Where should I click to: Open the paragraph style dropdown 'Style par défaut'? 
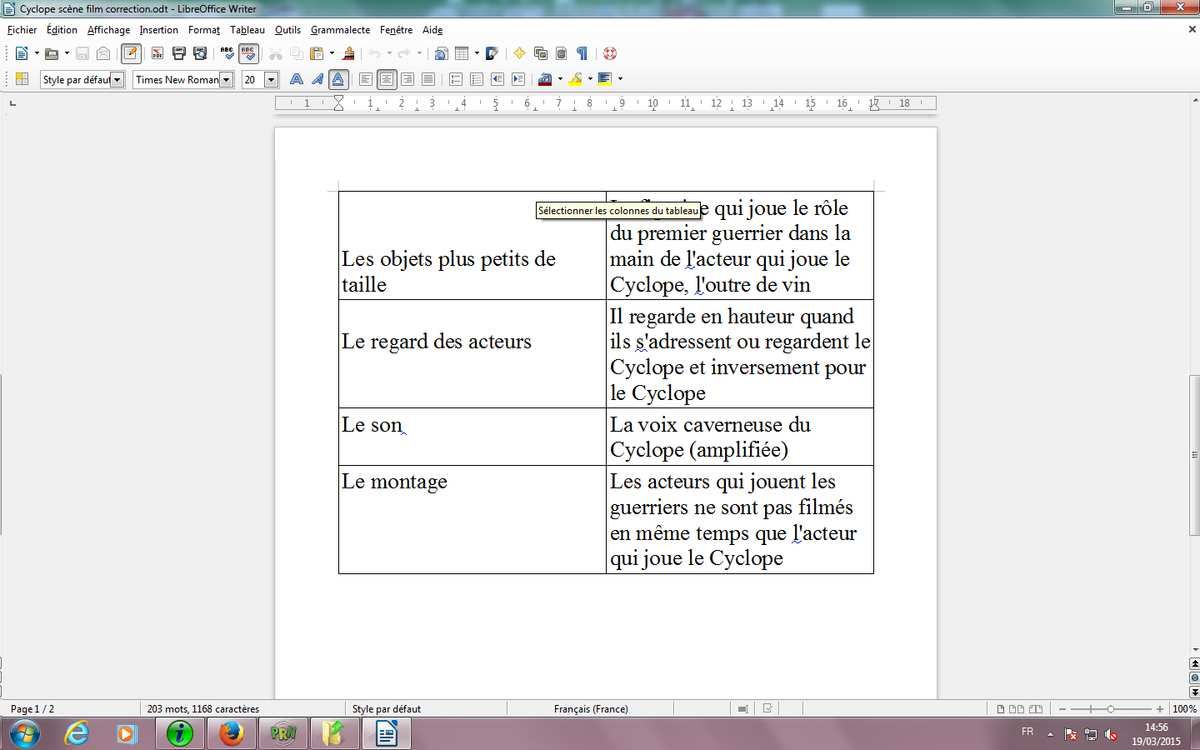(117, 79)
